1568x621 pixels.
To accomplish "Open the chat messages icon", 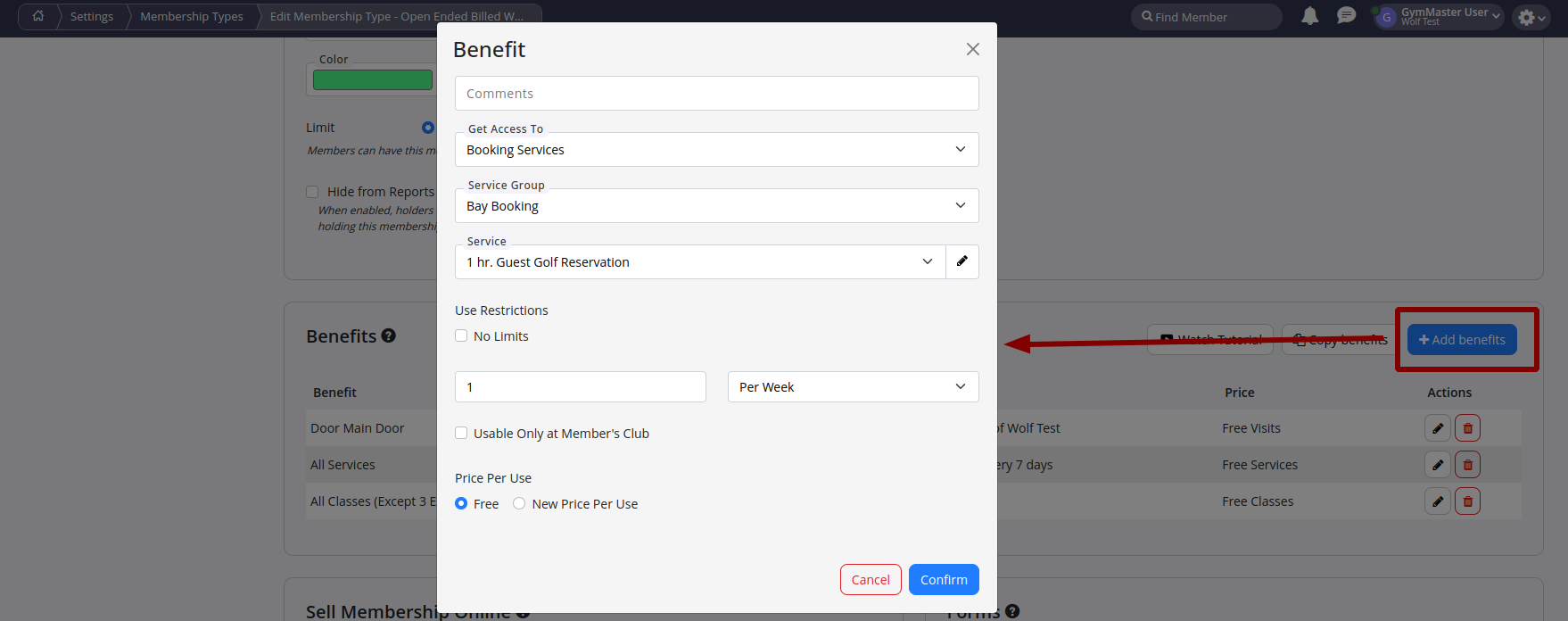I will [1346, 16].
